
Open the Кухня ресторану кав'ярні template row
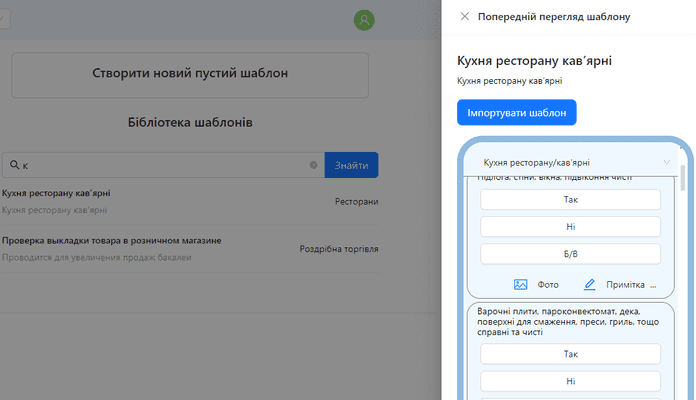(x=190, y=202)
